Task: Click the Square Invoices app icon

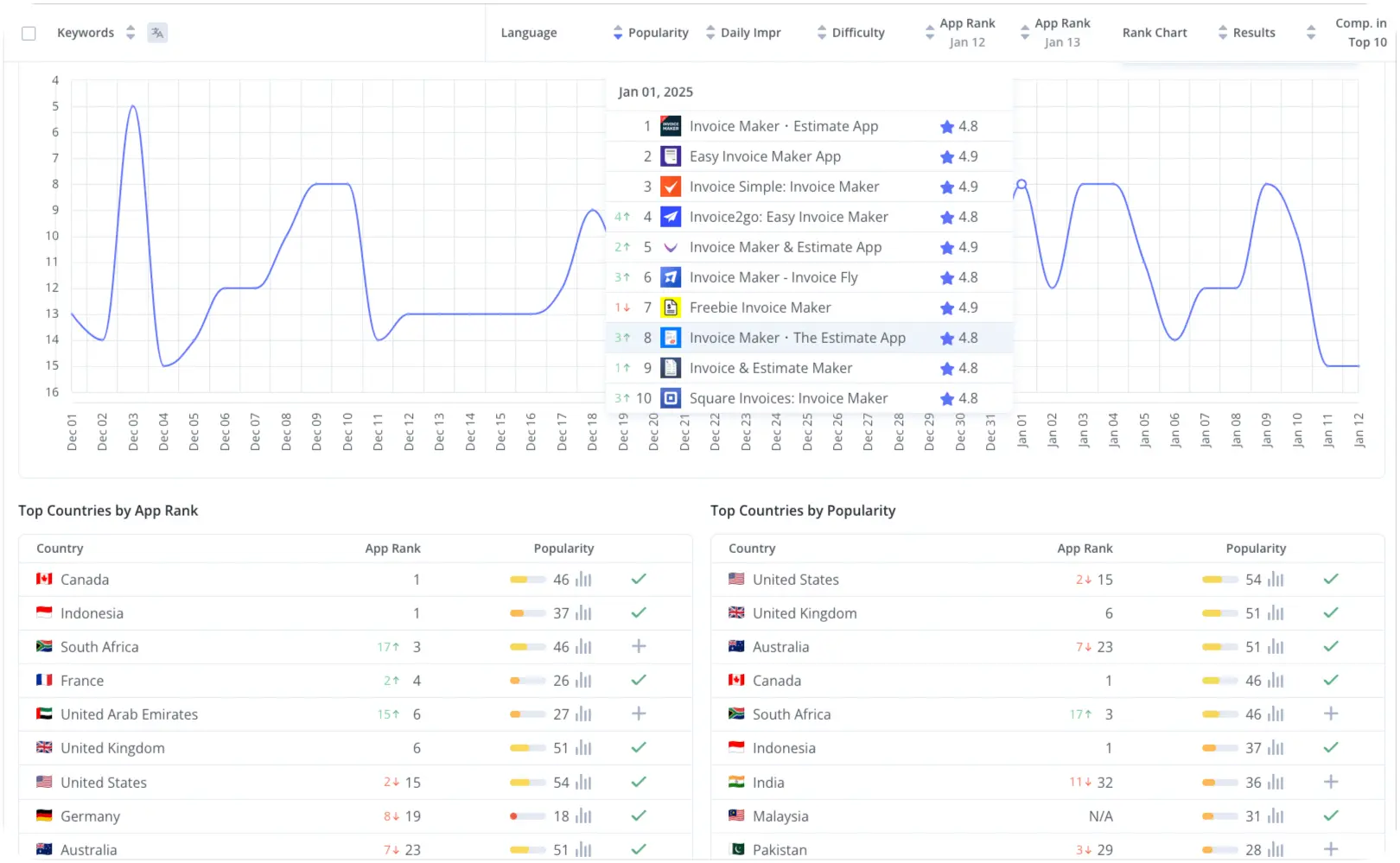Action: coord(671,398)
